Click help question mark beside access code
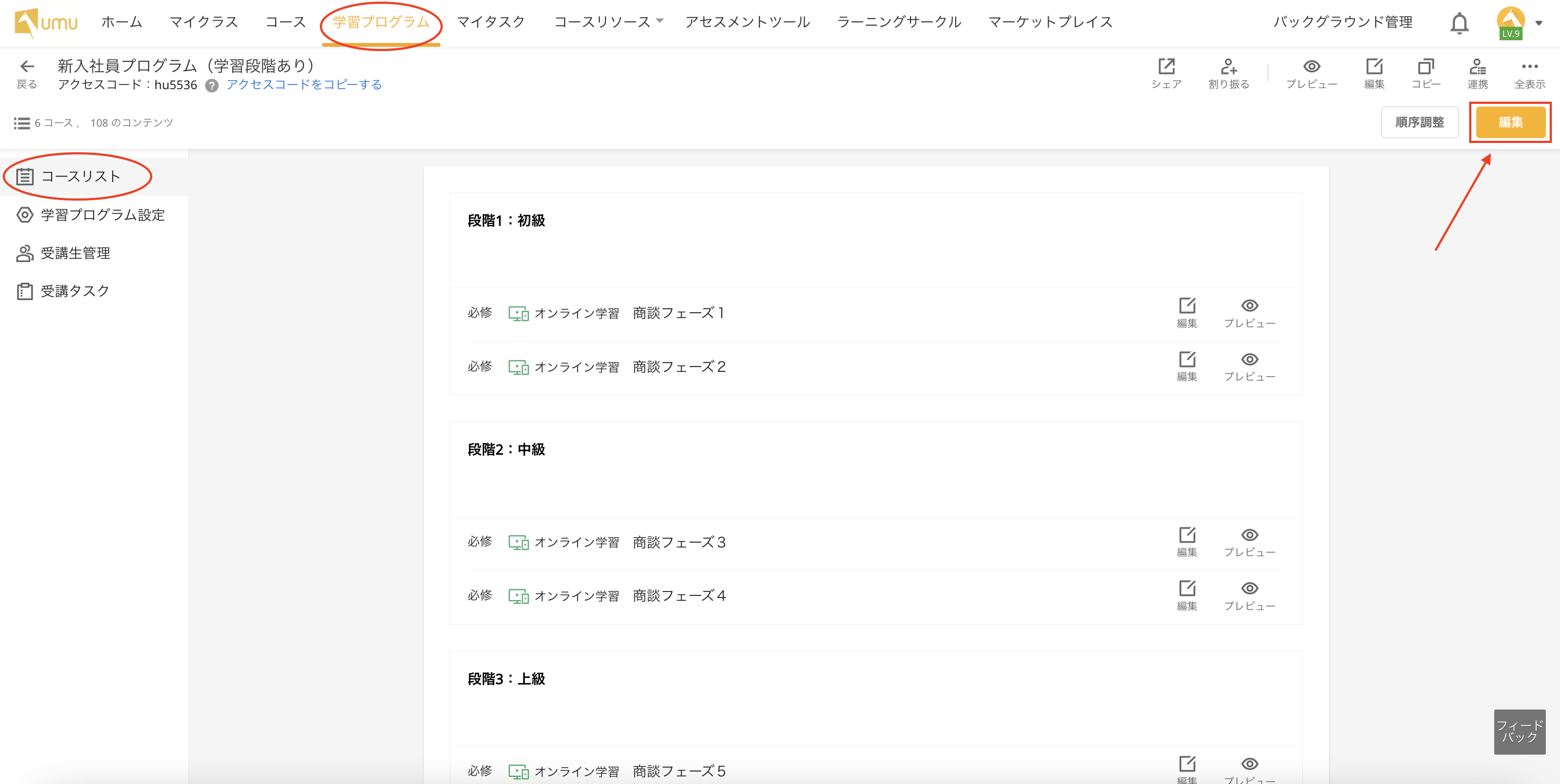This screenshot has height=784, width=1560. (x=212, y=85)
